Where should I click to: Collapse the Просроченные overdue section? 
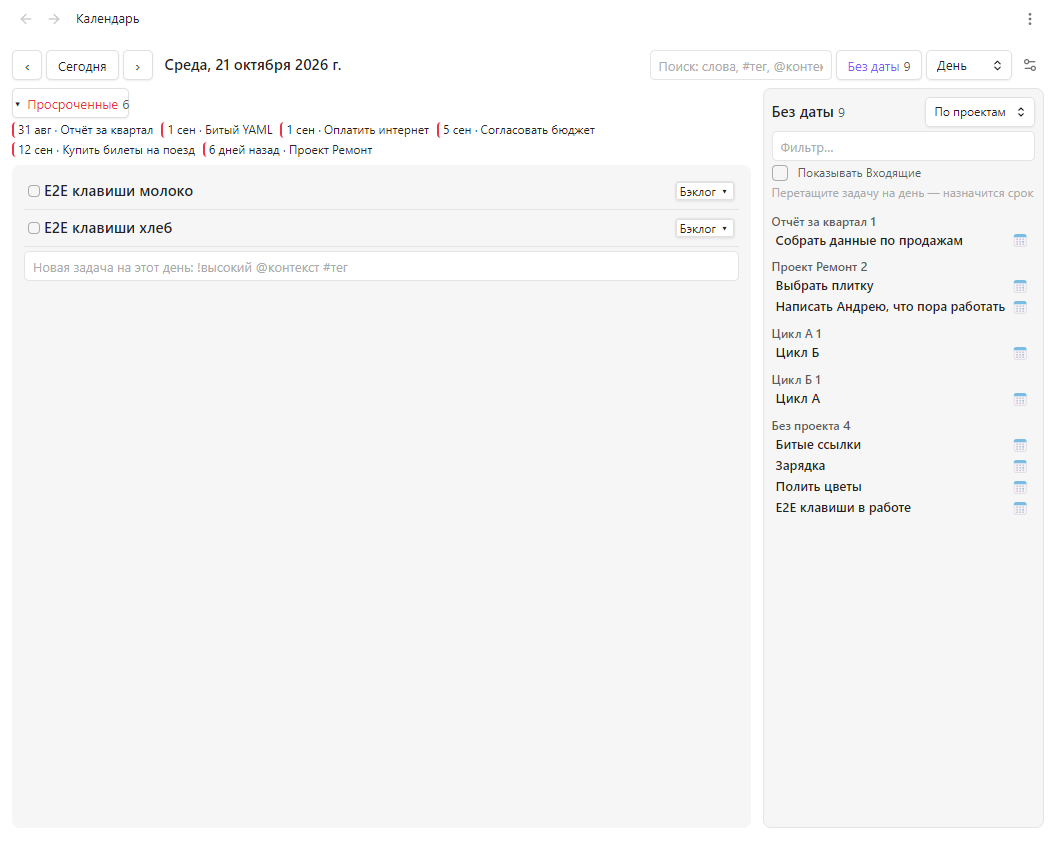71,104
